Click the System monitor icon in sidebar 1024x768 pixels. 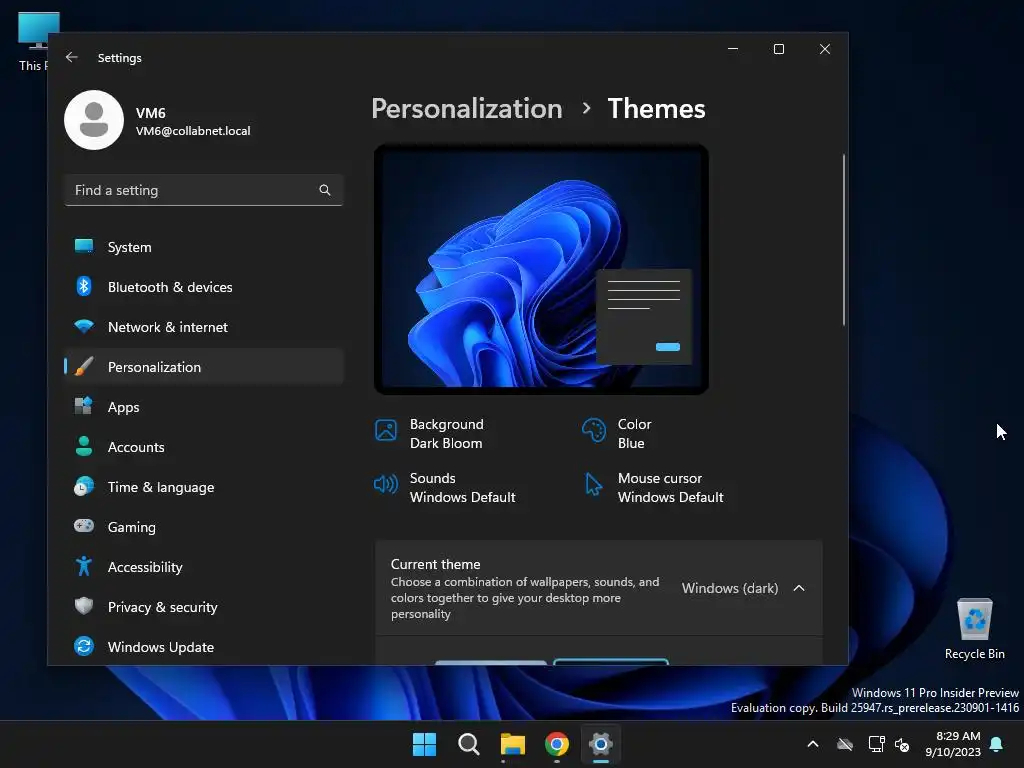pos(84,246)
